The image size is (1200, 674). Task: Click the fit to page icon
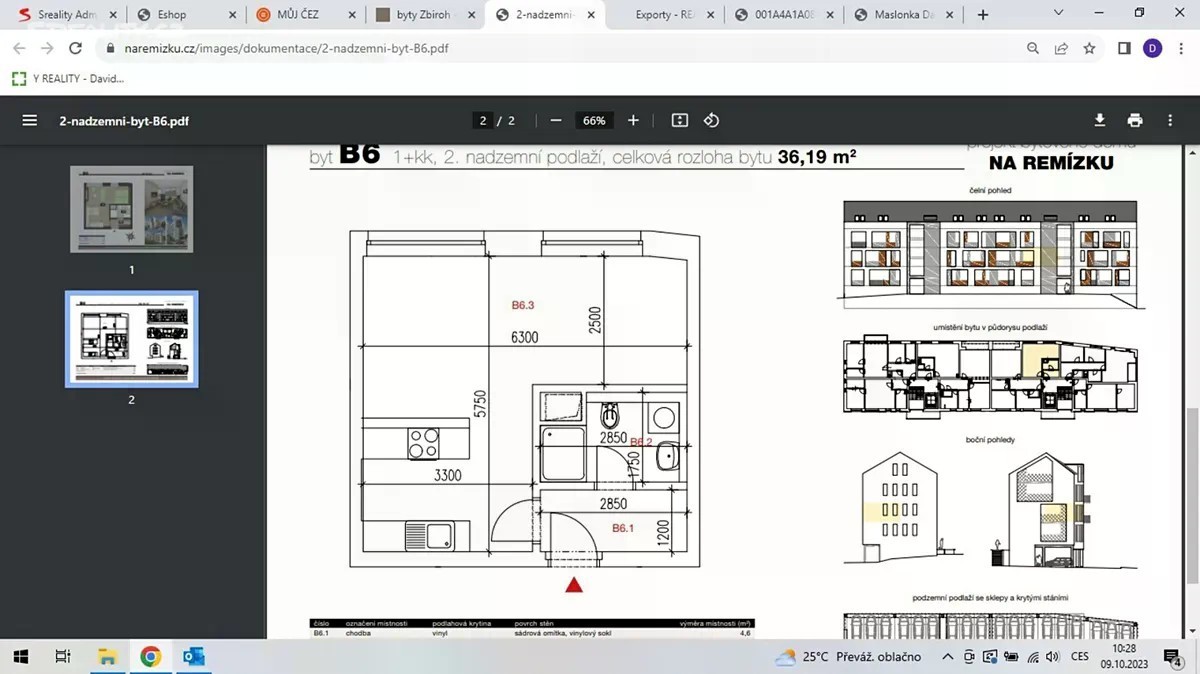click(680, 120)
